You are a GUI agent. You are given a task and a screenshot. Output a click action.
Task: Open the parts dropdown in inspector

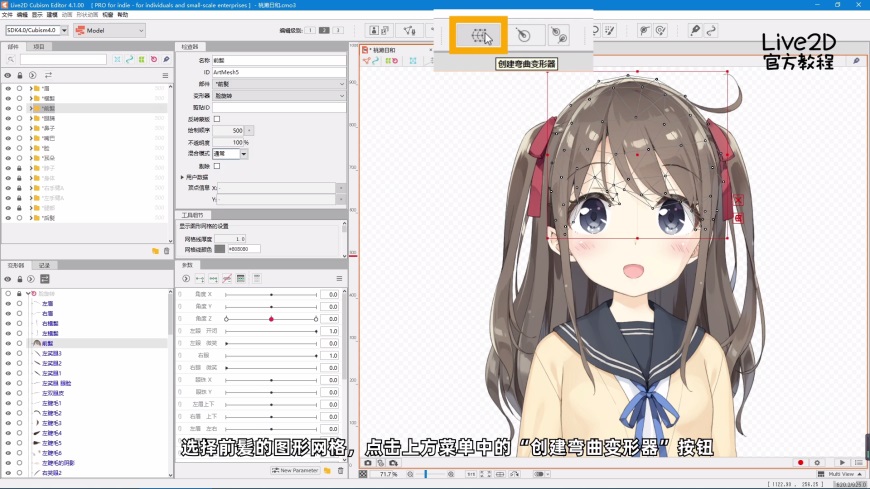(x=279, y=84)
